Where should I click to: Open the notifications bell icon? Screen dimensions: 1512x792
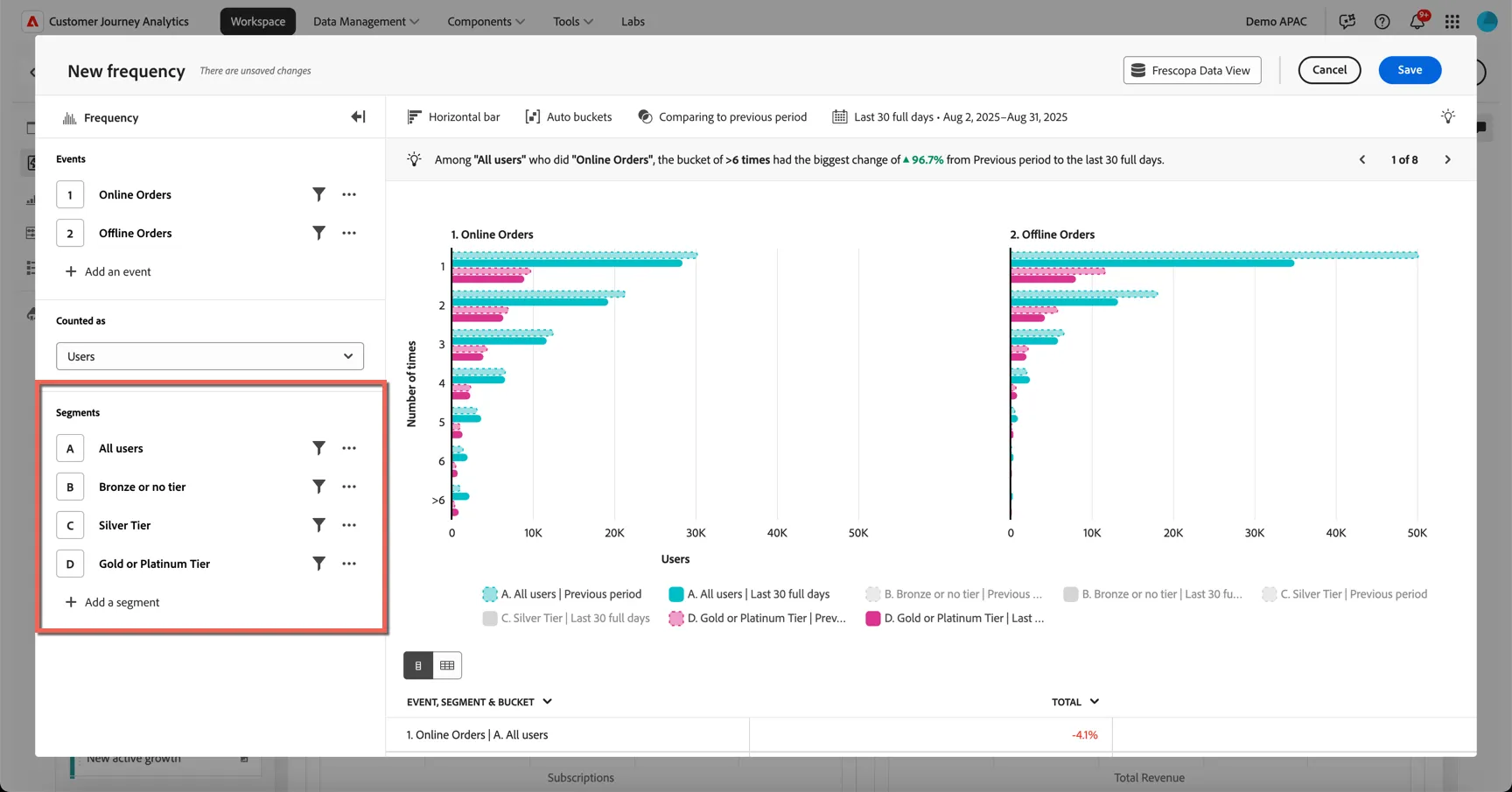point(1417,21)
